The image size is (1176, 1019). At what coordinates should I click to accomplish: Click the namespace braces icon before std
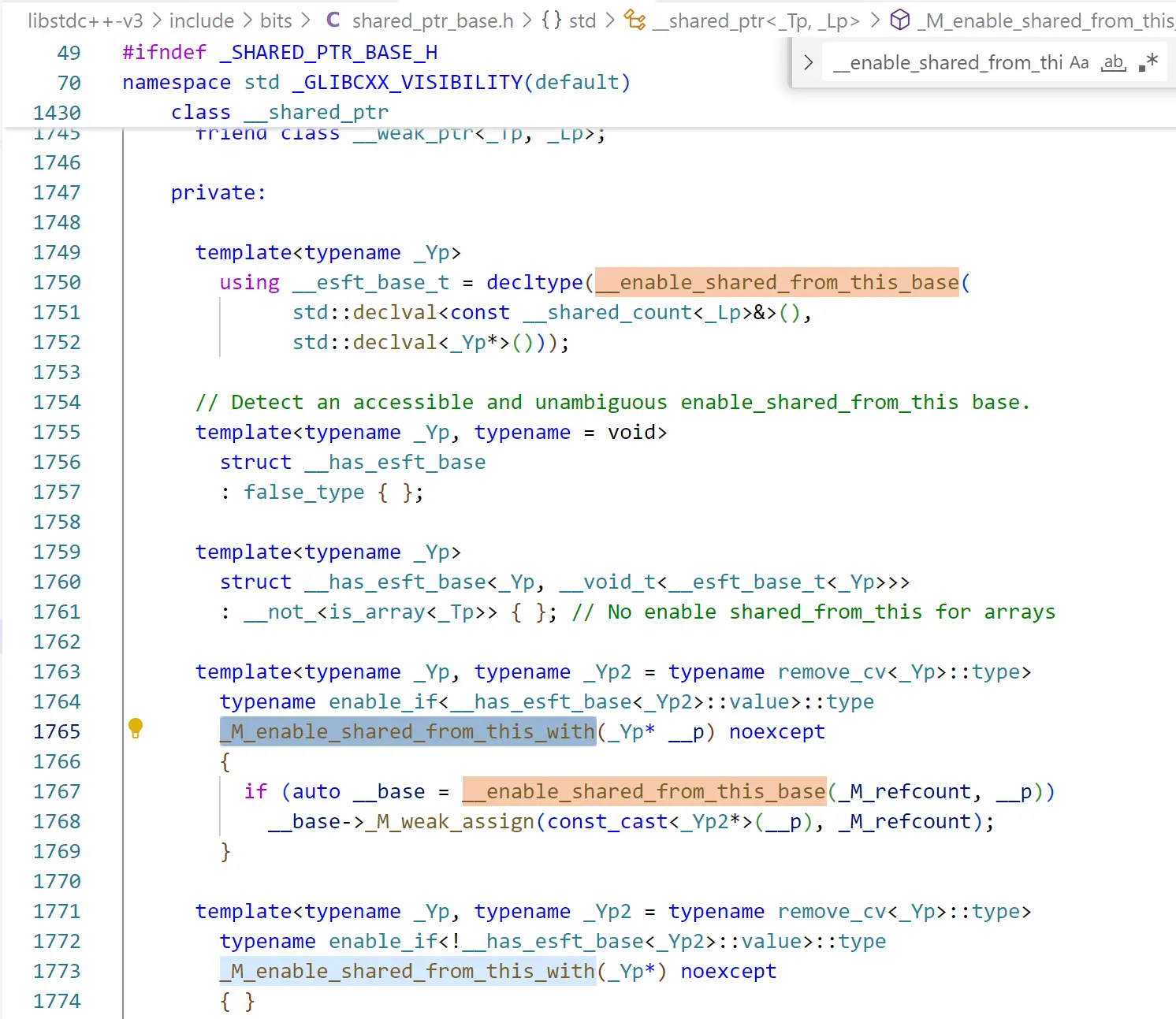coord(552,20)
